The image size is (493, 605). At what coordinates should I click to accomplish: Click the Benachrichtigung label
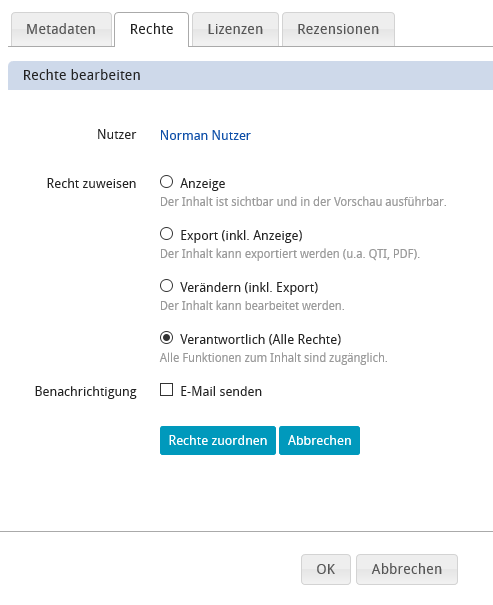click(86, 391)
